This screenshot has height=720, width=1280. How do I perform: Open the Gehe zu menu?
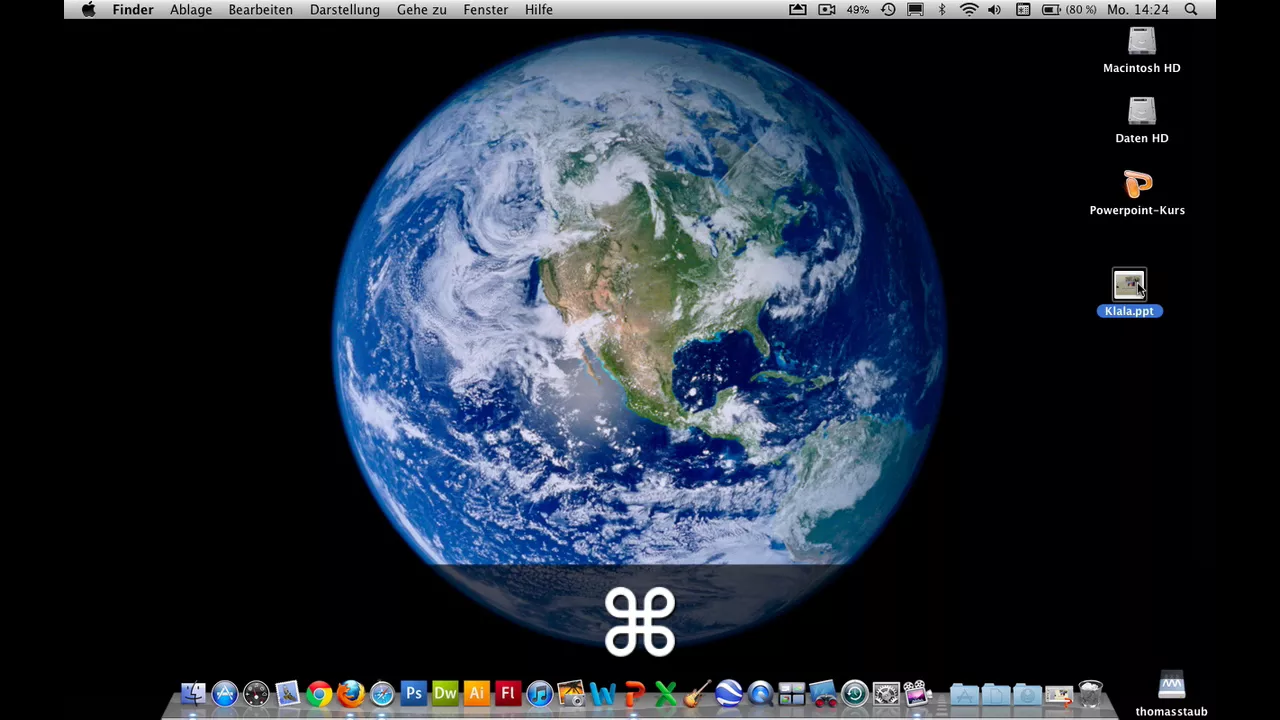pyautogui.click(x=422, y=9)
